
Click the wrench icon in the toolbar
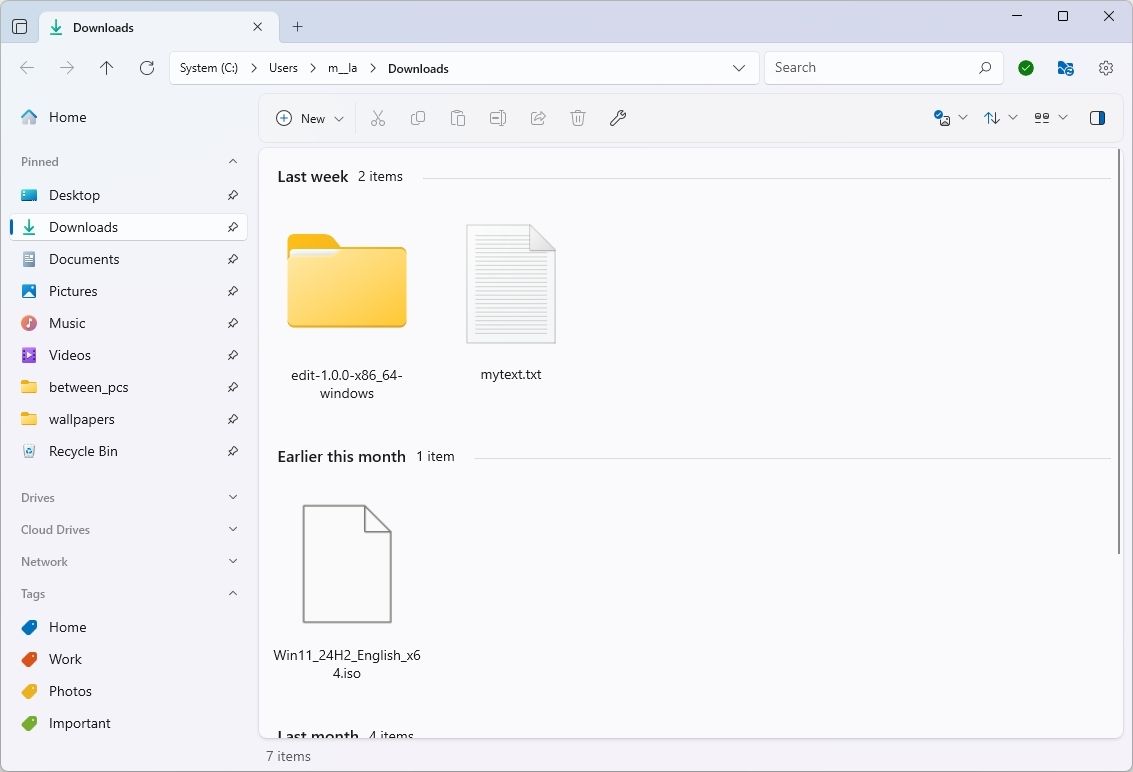617,118
